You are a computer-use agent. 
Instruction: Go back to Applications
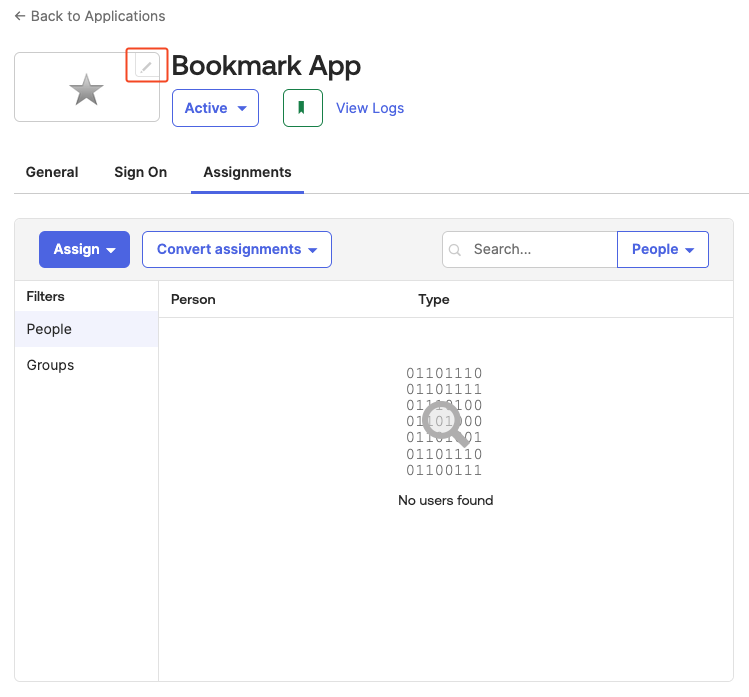point(90,16)
